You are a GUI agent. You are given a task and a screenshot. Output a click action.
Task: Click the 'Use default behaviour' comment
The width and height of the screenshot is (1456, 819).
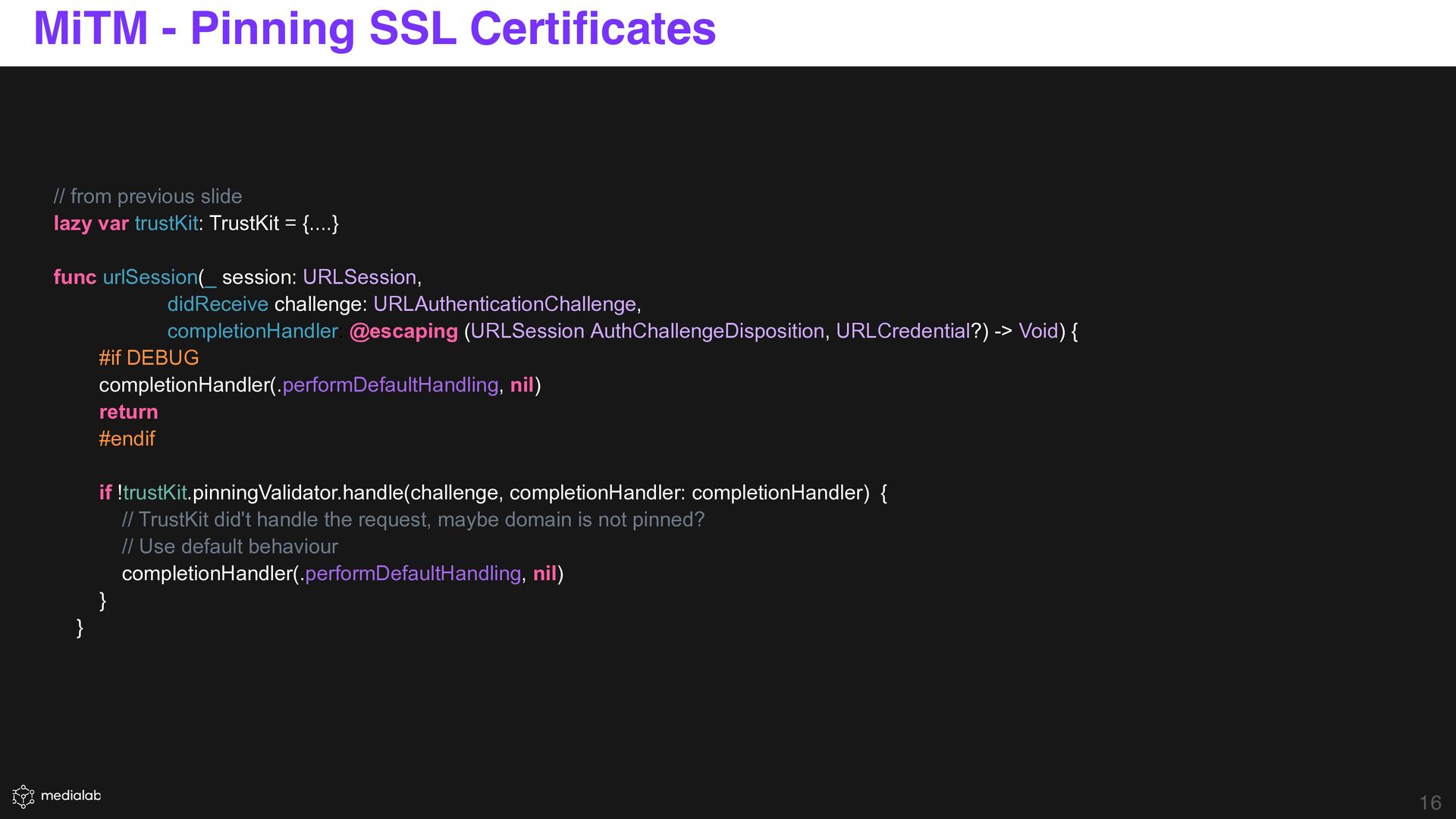(230, 547)
